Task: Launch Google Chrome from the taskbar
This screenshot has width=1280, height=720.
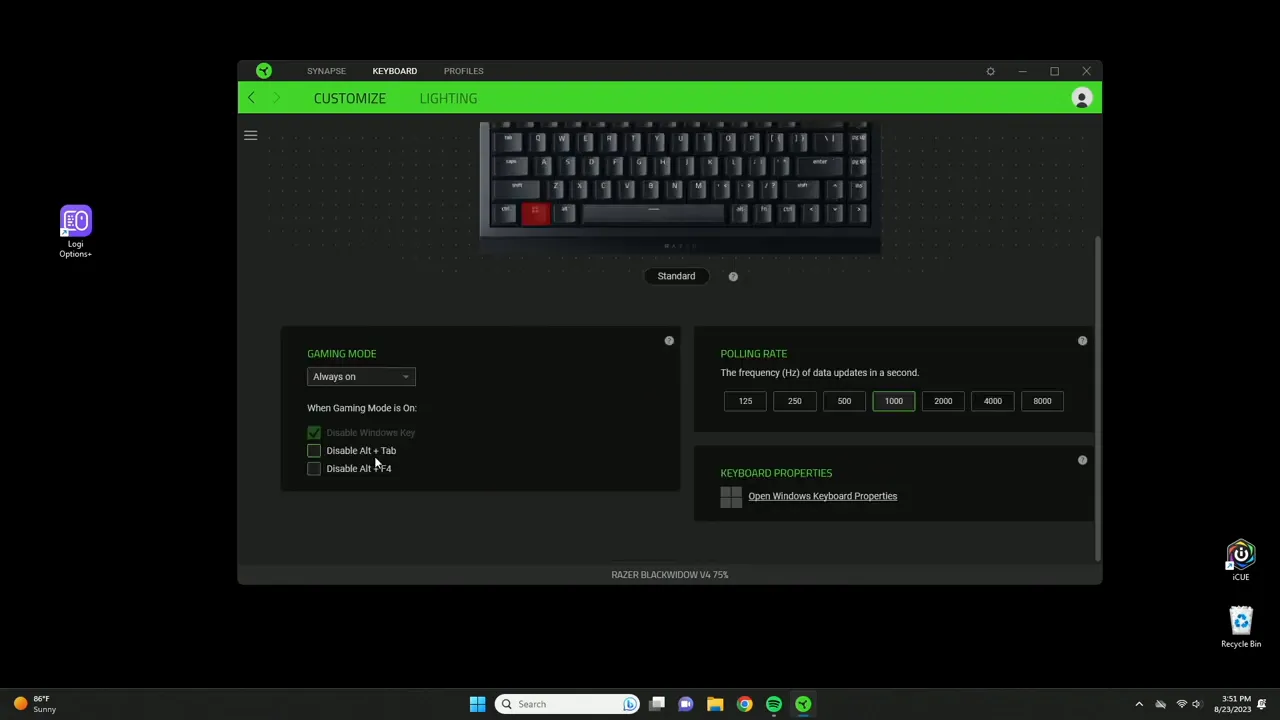Action: tap(744, 704)
